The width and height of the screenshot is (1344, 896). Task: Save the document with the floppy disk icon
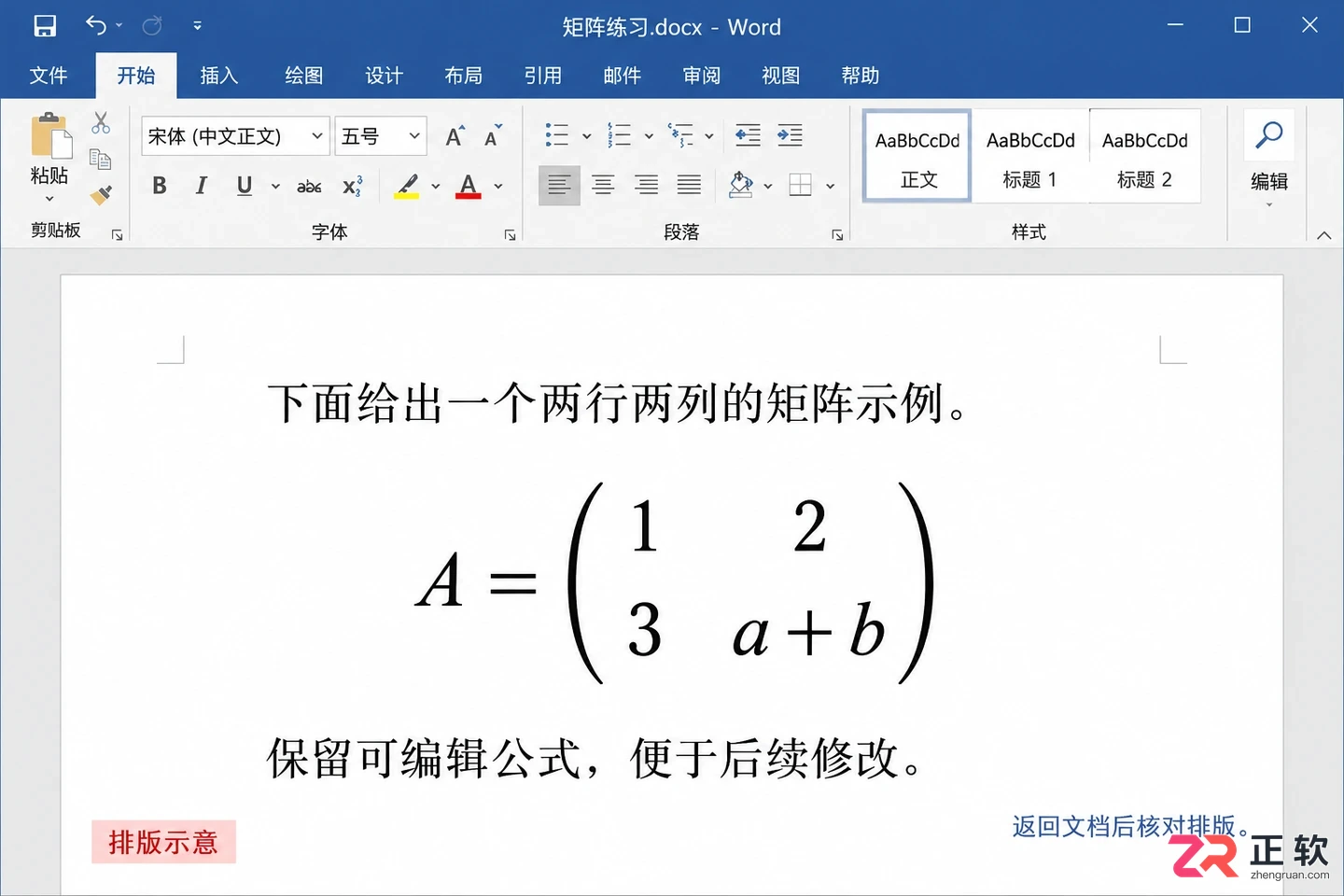tap(45, 25)
